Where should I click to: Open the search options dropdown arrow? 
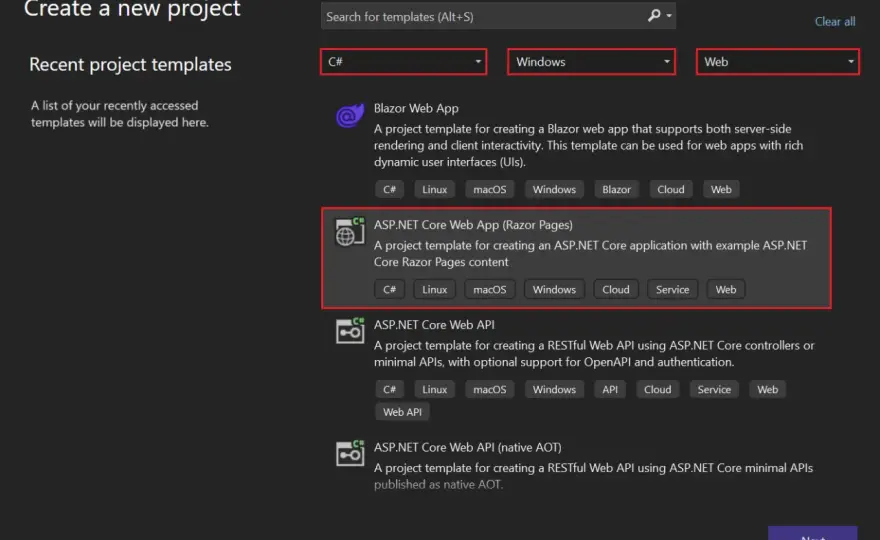[668, 16]
